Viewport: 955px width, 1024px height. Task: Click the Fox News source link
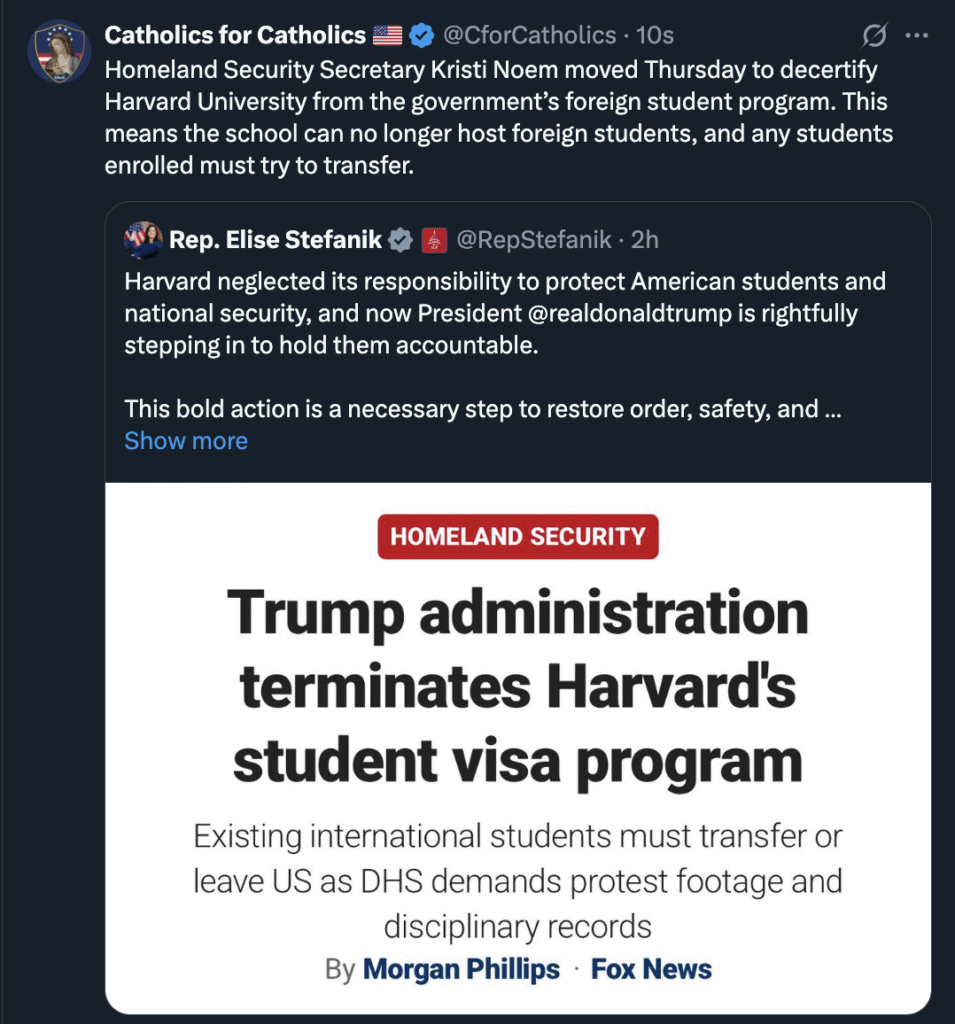click(651, 969)
